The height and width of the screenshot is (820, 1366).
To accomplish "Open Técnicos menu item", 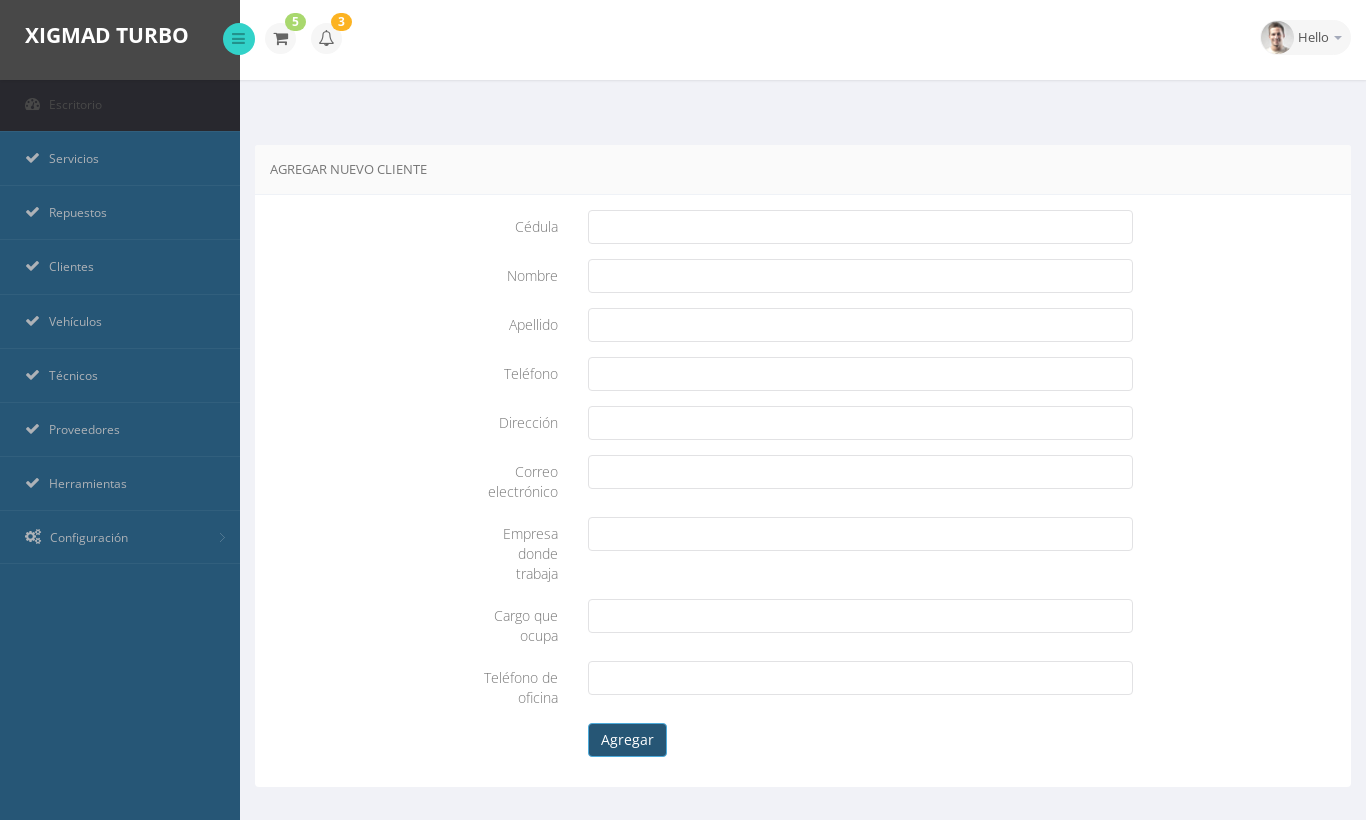I will tap(120, 376).
